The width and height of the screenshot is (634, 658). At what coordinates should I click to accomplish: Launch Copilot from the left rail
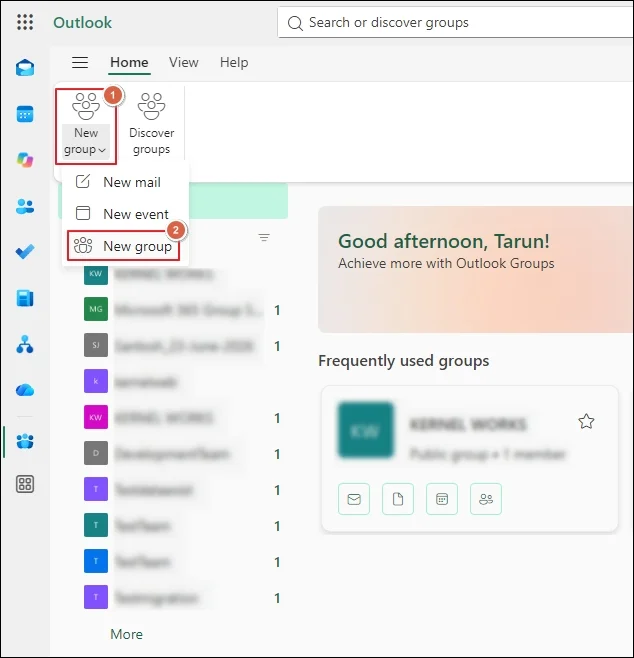[x=25, y=160]
